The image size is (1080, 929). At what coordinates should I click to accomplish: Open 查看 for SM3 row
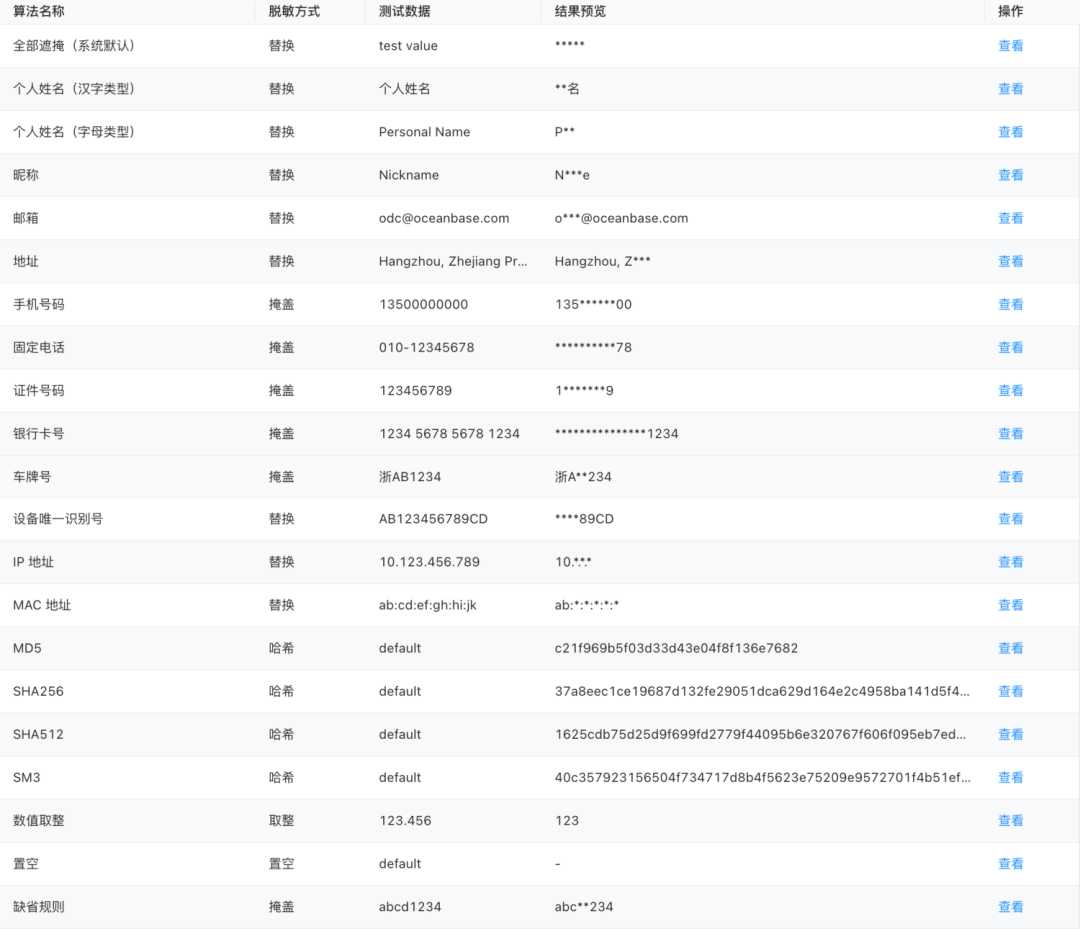1010,777
